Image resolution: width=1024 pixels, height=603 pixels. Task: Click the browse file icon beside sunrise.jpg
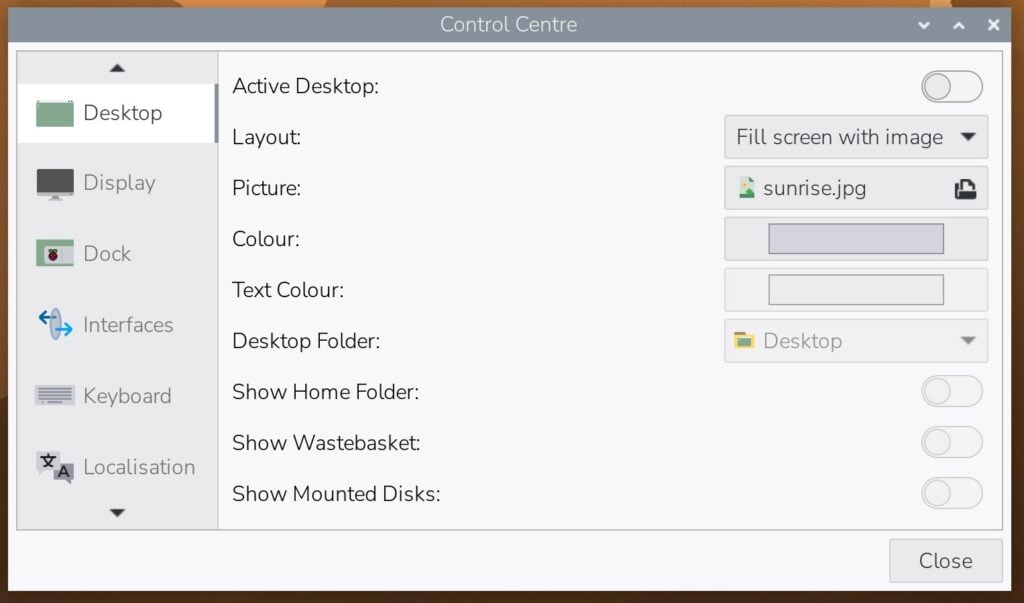[x=965, y=189]
